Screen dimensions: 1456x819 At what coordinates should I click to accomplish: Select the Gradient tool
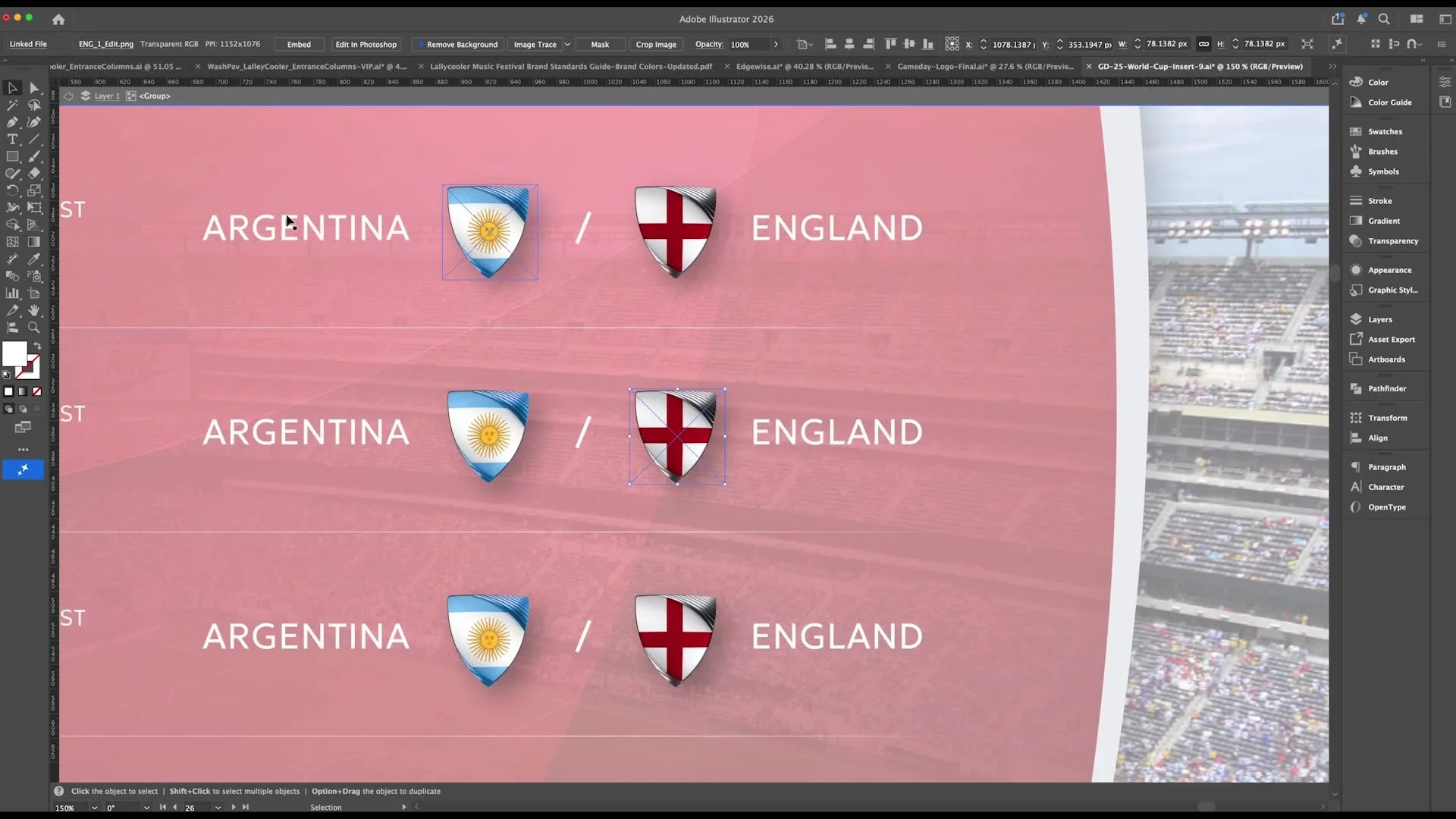click(34, 242)
